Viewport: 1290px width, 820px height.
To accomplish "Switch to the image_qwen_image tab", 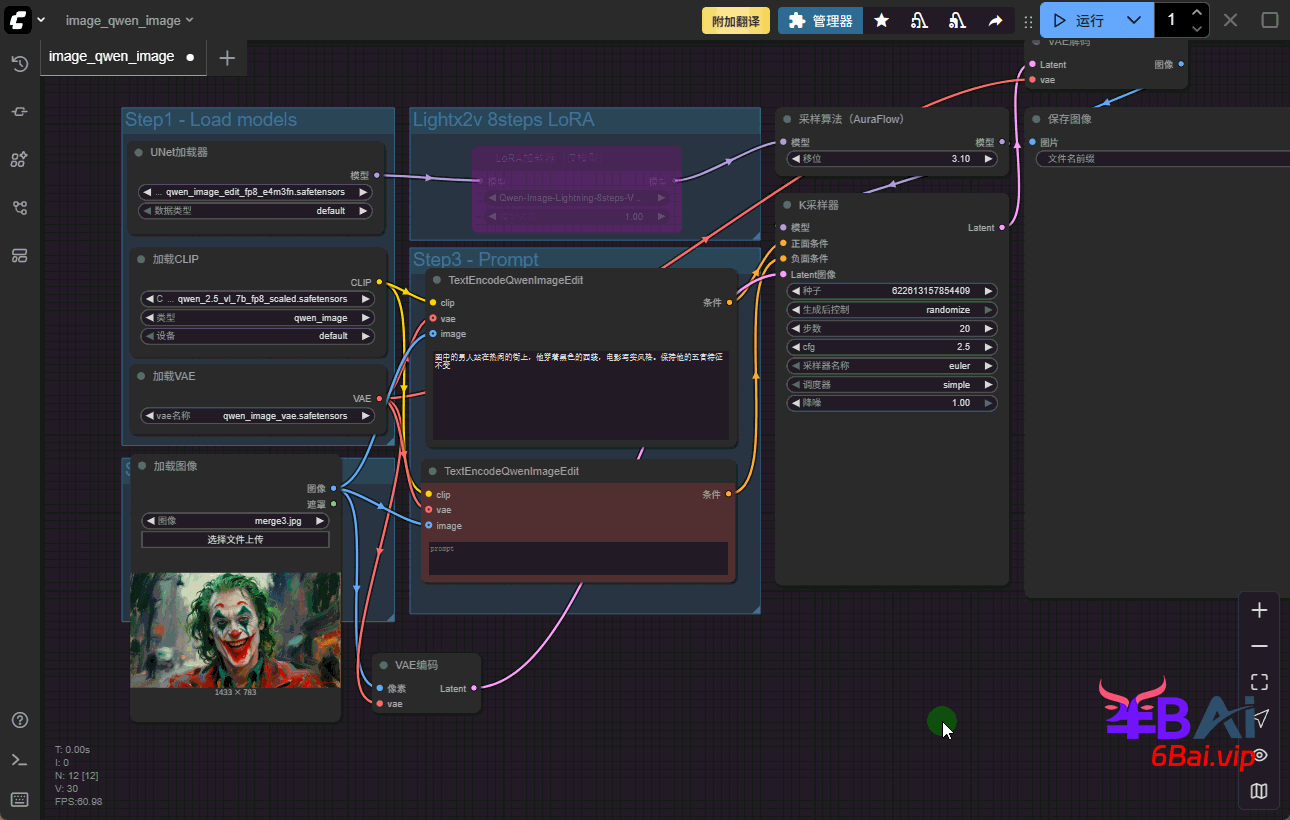I will (112, 57).
